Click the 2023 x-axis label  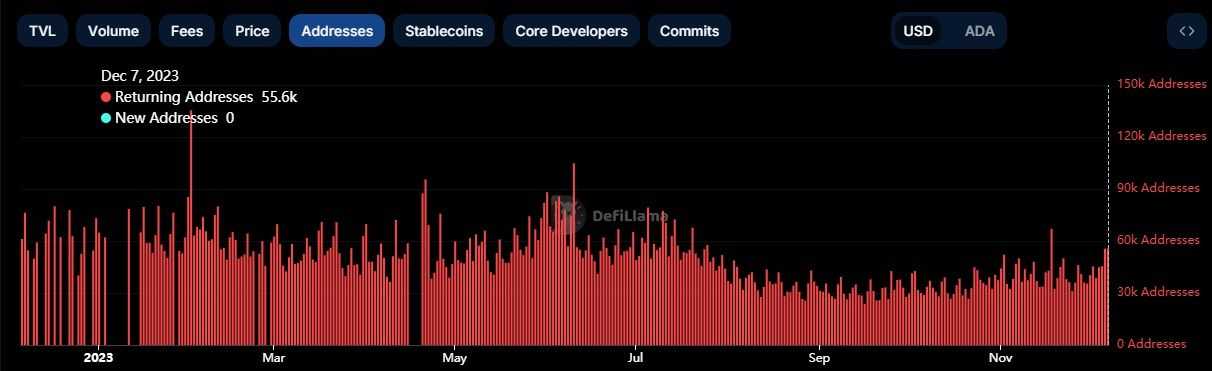coord(99,357)
